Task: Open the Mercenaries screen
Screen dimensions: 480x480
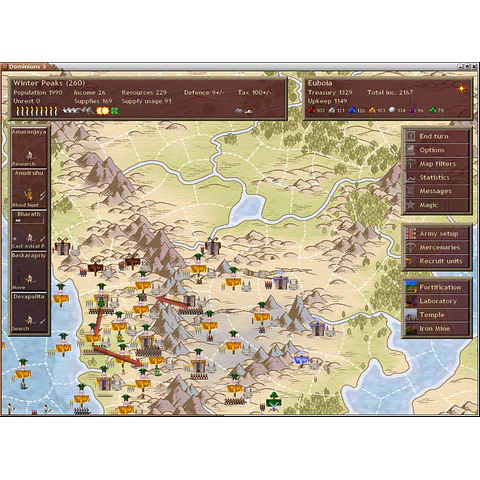Action: click(x=436, y=247)
